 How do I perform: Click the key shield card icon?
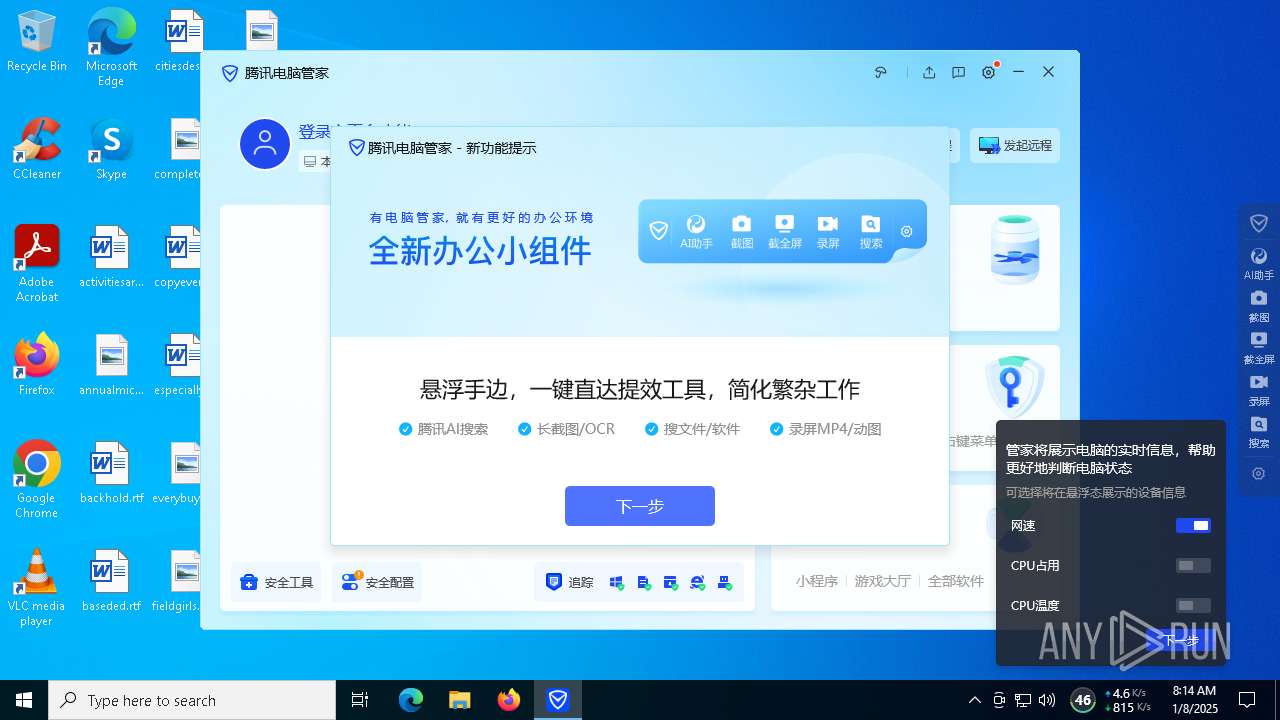point(1014,385)
